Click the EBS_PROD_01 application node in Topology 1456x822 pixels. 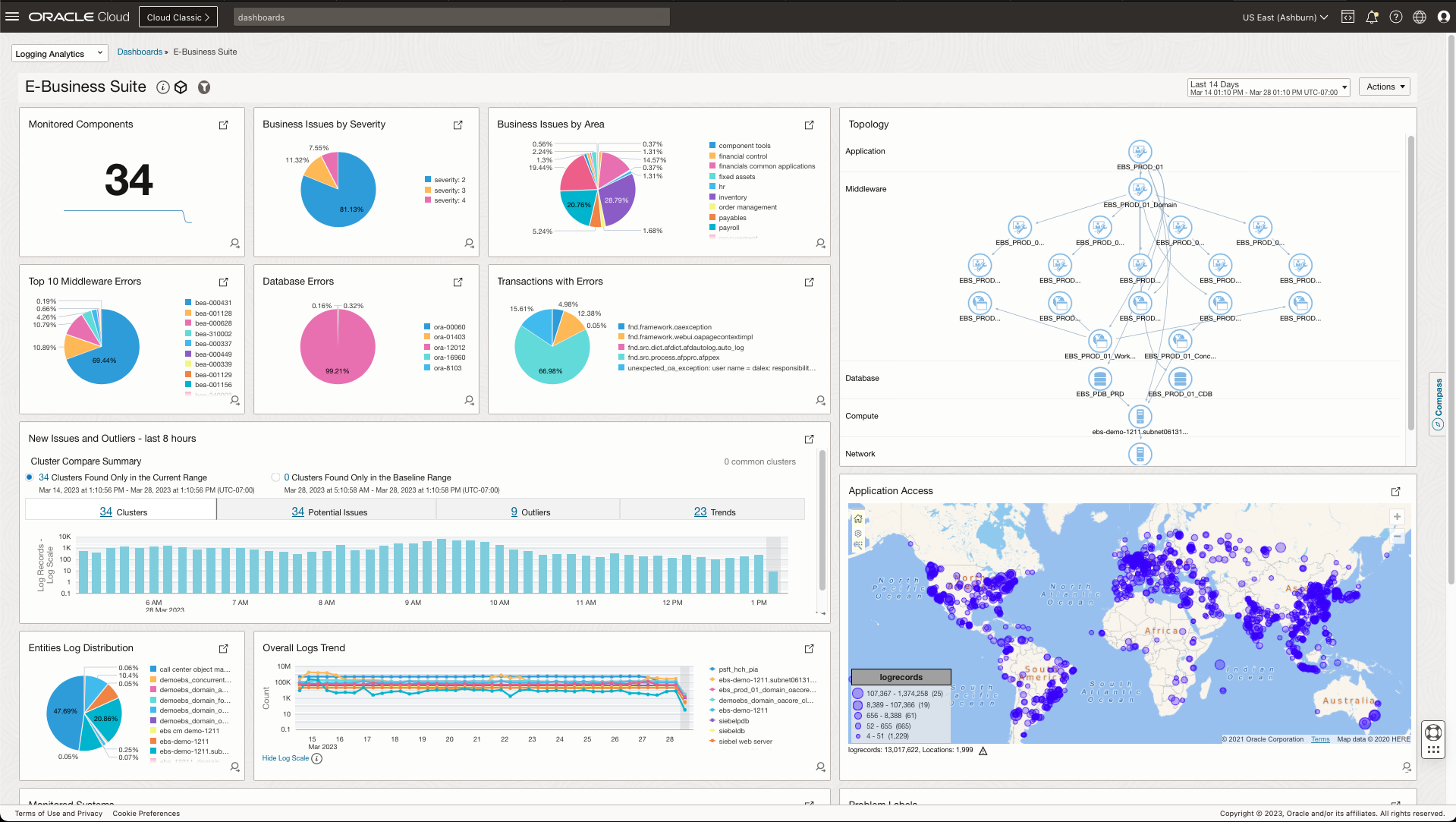pyautogui.click(x=1140, y=152)
